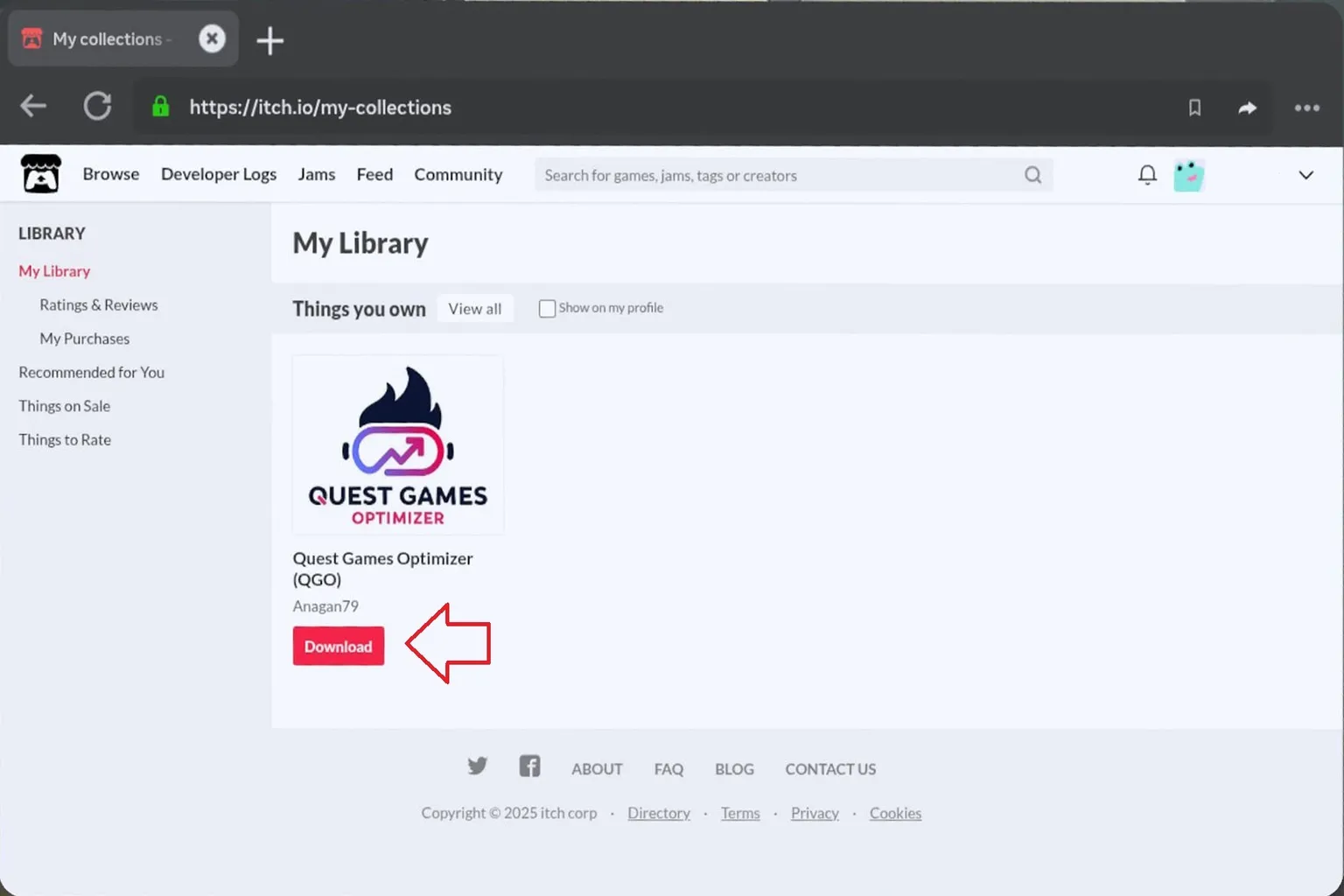Open the browser three-dot menu
The height and width of the screenshot is (896, 1344).
pyautogui.click(x=1306, y=108)
